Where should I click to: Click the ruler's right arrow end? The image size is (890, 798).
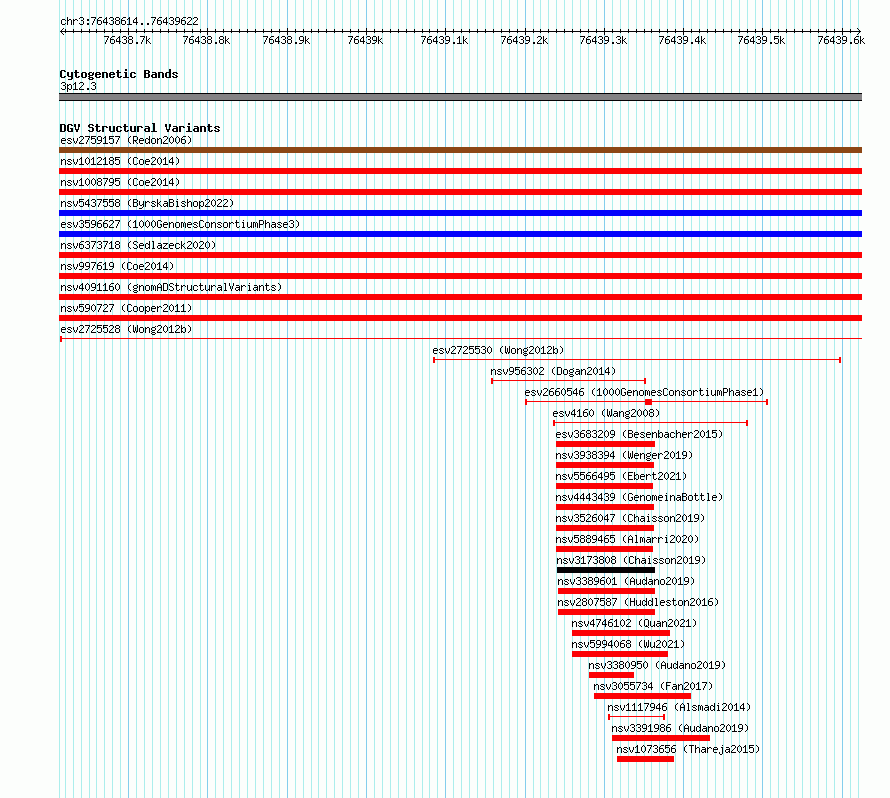point(859,31)
